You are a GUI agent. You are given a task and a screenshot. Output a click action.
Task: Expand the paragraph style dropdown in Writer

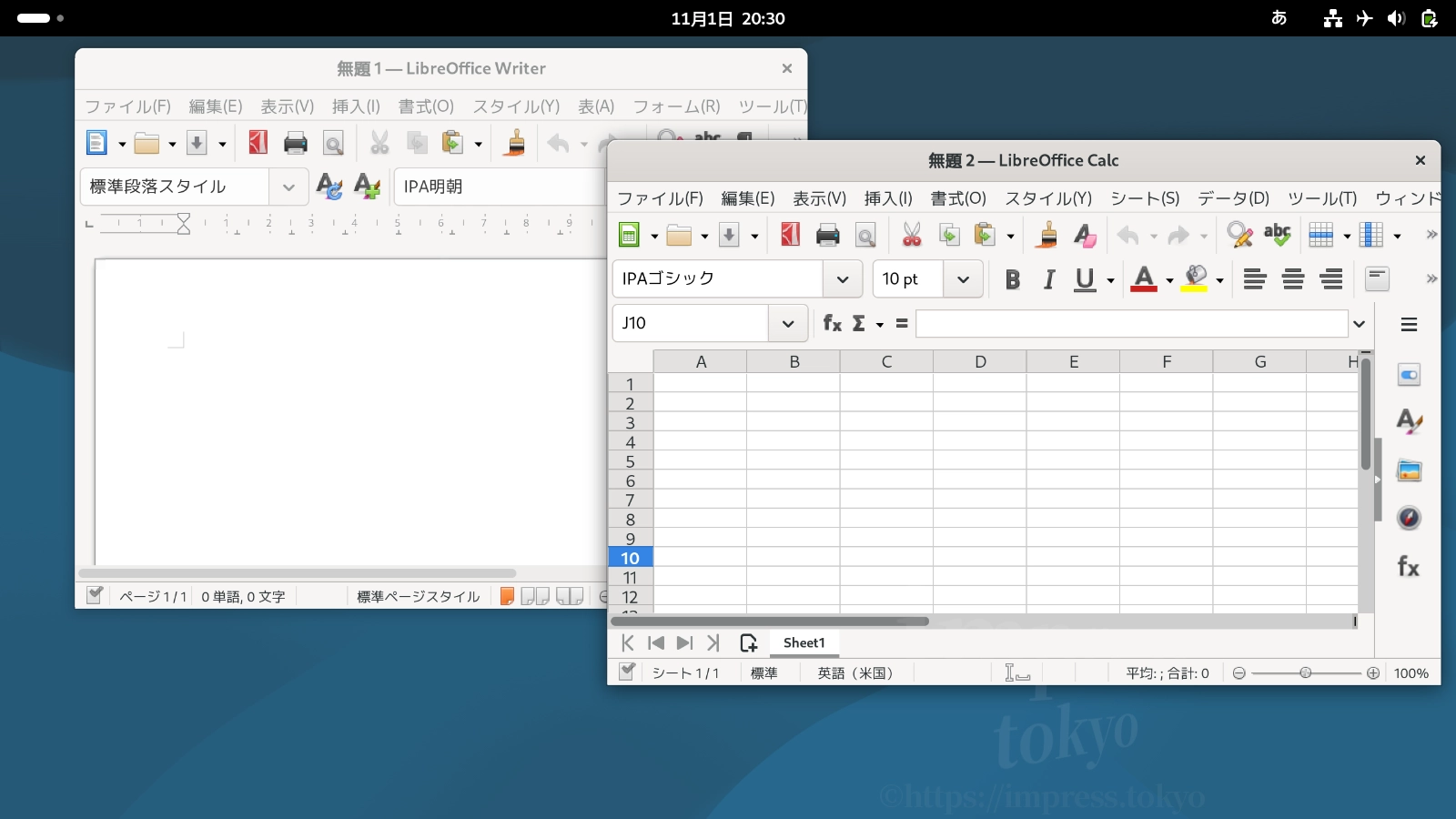click(288, 187)
